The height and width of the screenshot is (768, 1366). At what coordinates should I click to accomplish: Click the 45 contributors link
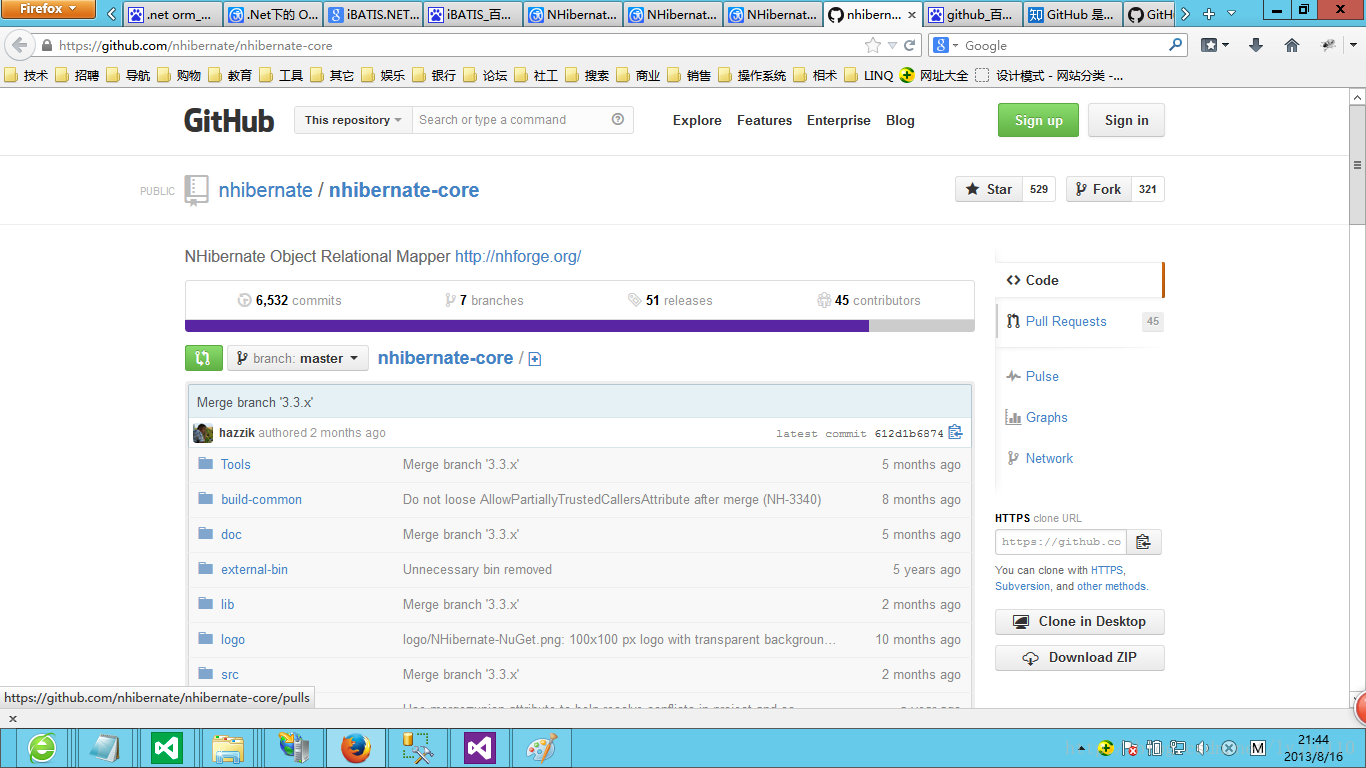click(x=869, y=300)
